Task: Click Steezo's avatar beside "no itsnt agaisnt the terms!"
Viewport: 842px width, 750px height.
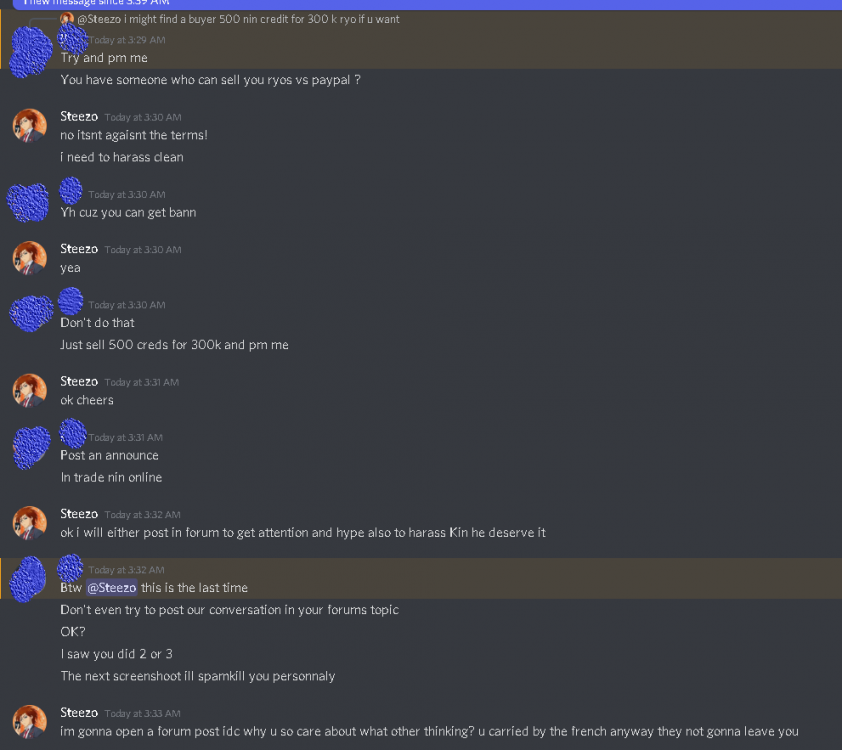Action: pos(30,126)
